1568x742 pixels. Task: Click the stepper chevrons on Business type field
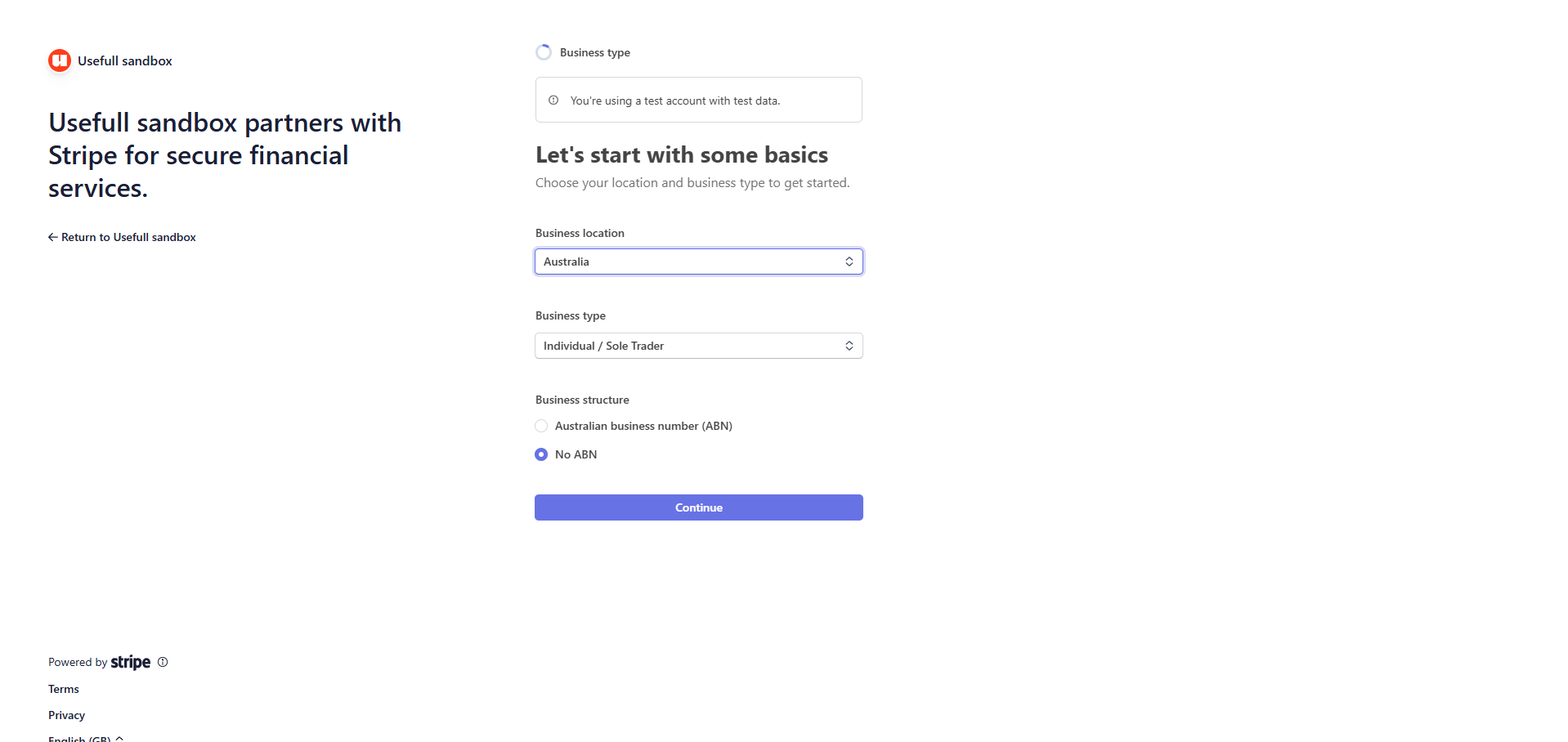849,346
